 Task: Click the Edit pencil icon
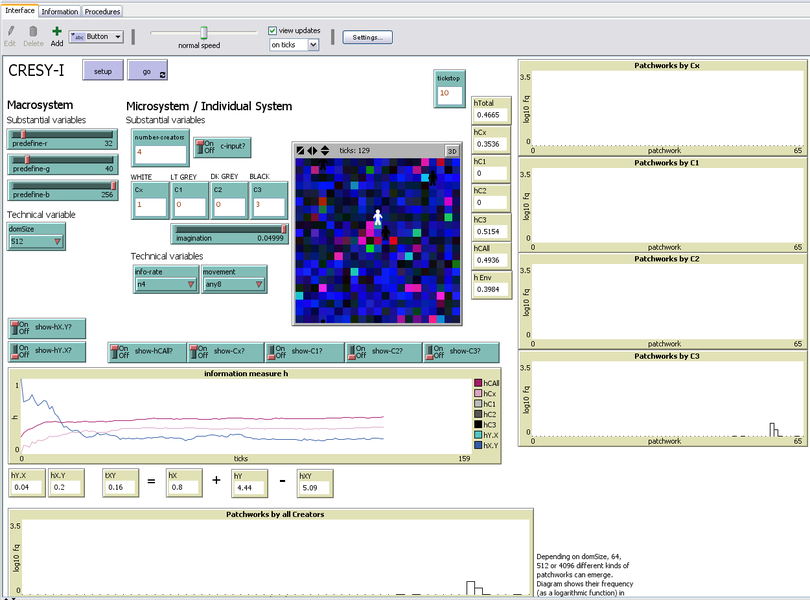10,32
